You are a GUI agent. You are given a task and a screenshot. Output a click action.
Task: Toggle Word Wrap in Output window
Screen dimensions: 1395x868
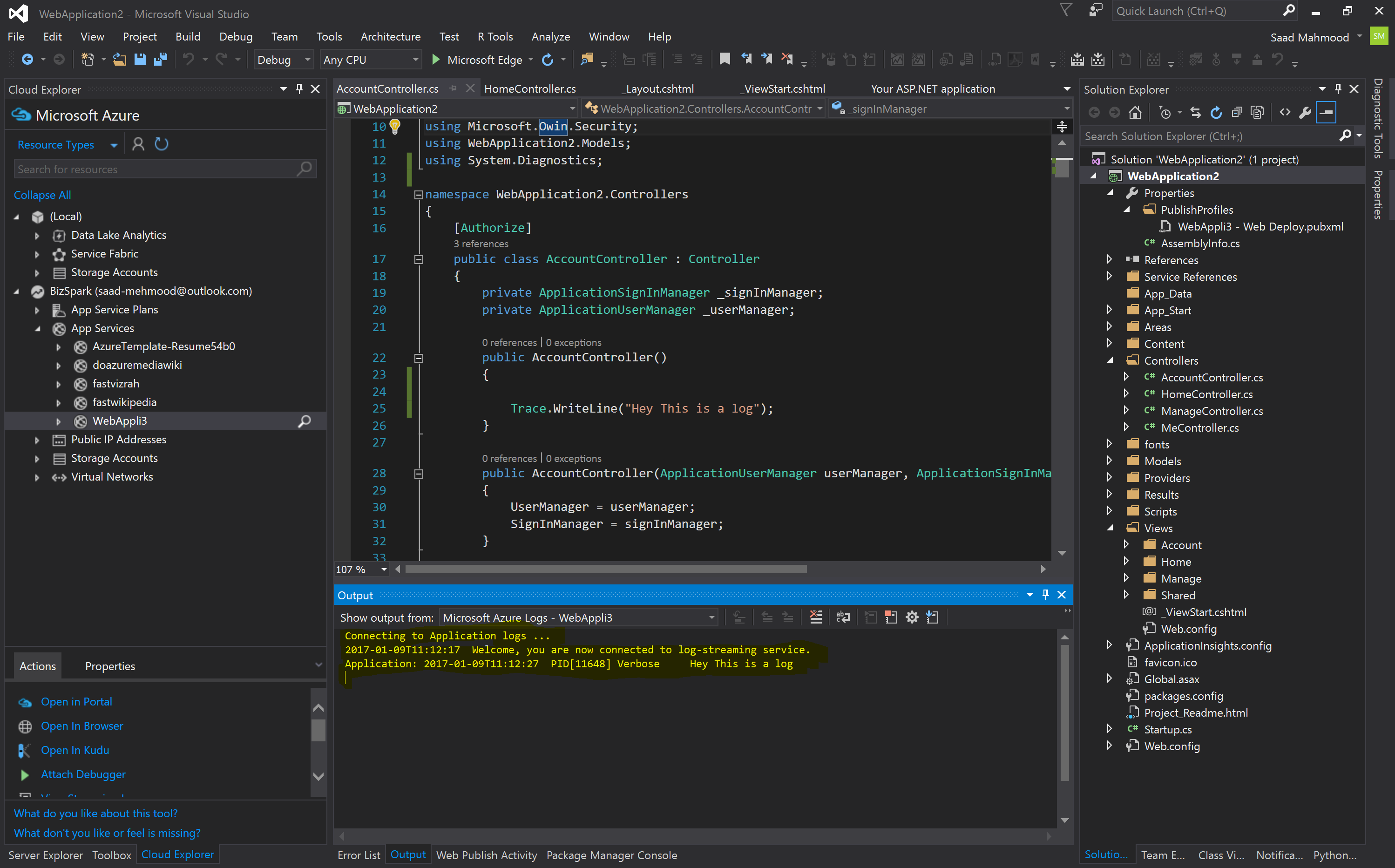(x=843, y=617)
